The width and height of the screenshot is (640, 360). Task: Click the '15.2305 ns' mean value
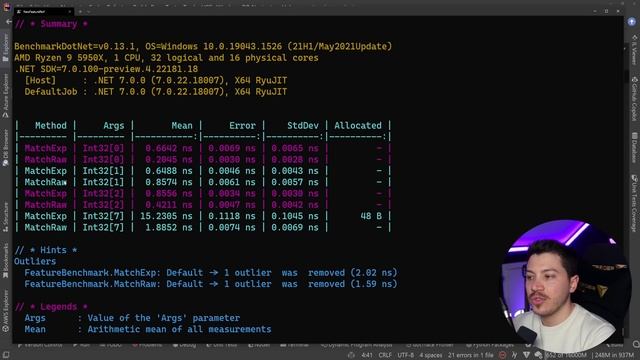(x=166, y=216)
